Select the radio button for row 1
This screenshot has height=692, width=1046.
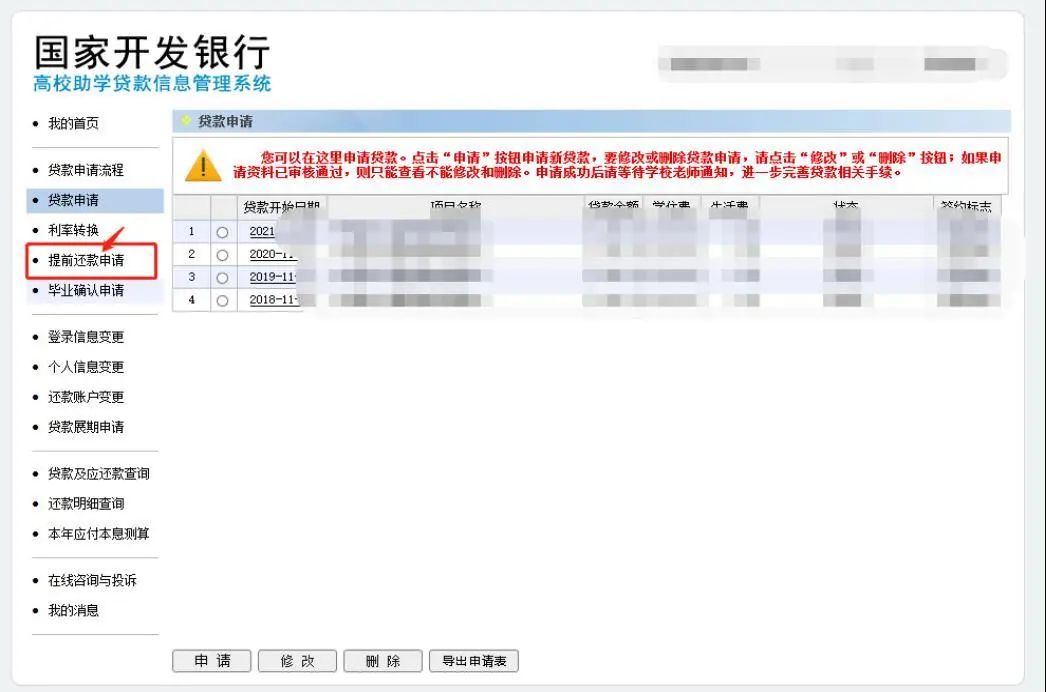pyautogui.click(x=222, y=232)
